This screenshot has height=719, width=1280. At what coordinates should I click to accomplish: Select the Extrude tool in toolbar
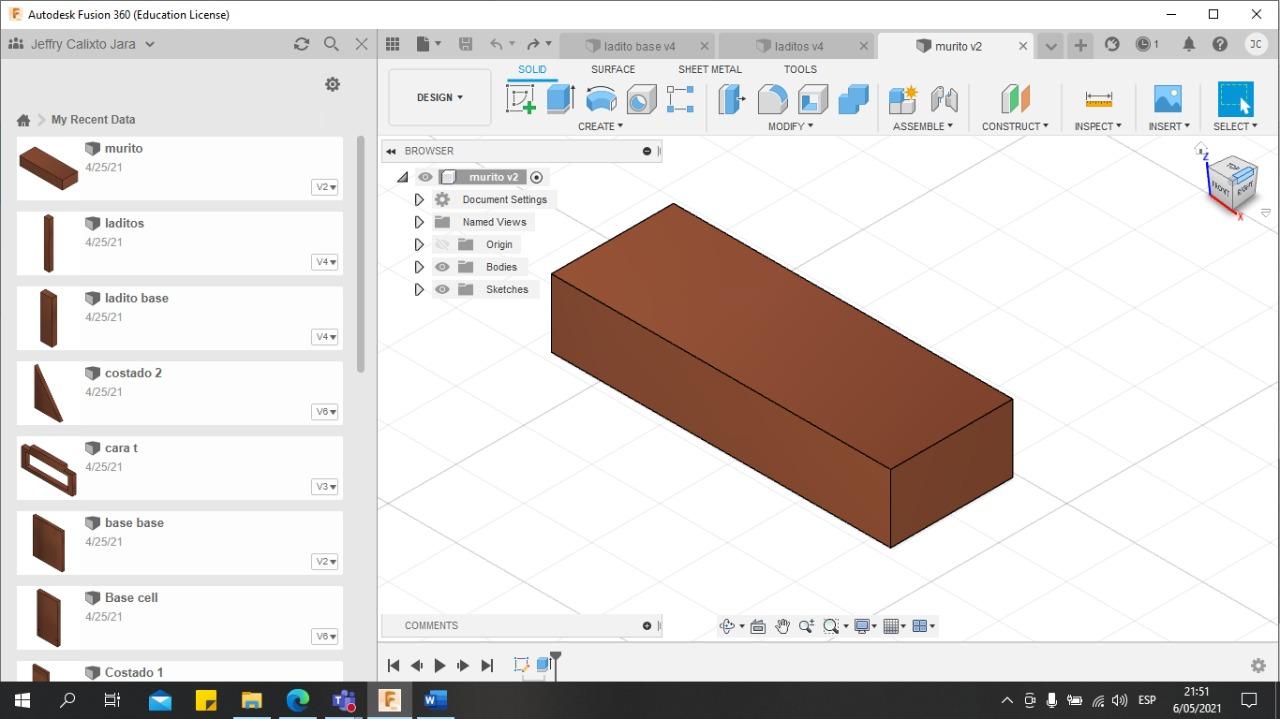tap(560, 99)
